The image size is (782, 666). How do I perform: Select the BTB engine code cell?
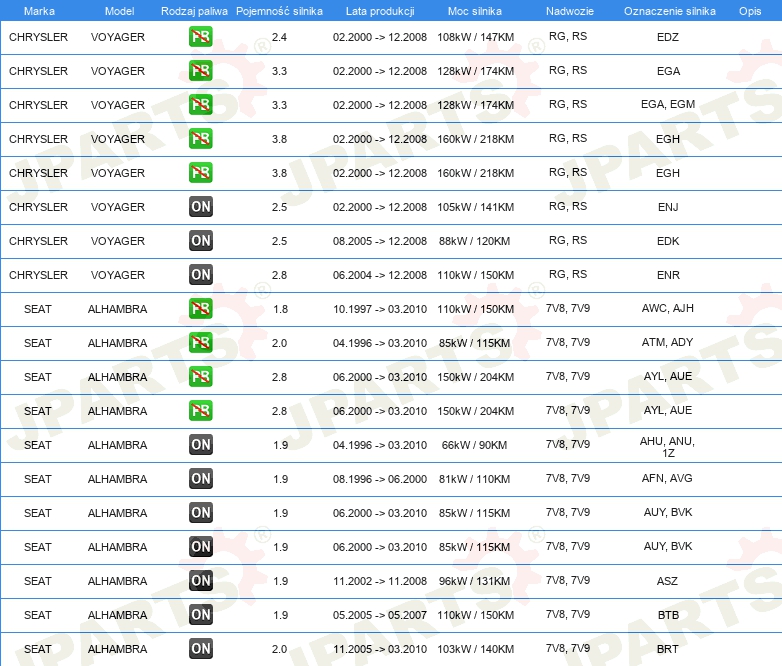[x=668, y=615]
